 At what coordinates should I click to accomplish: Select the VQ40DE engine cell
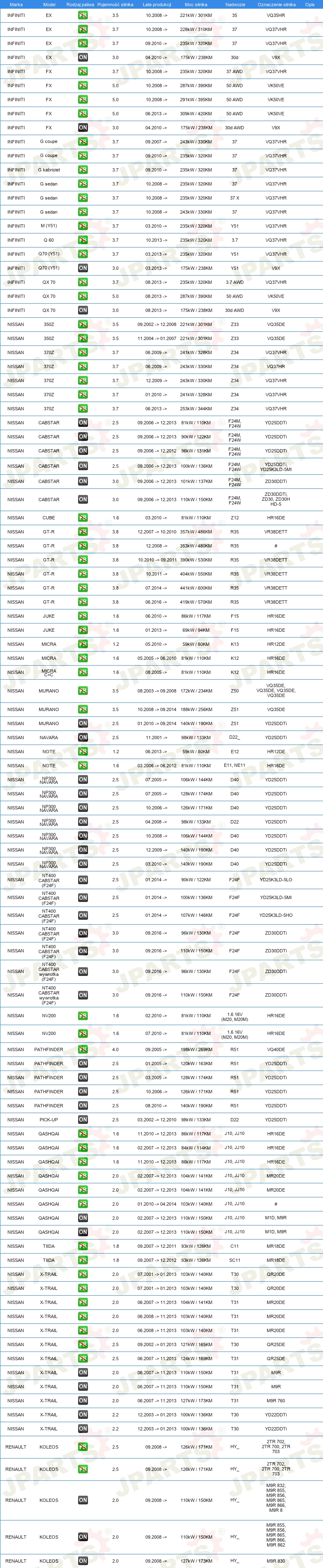(x=275, y=1050)
